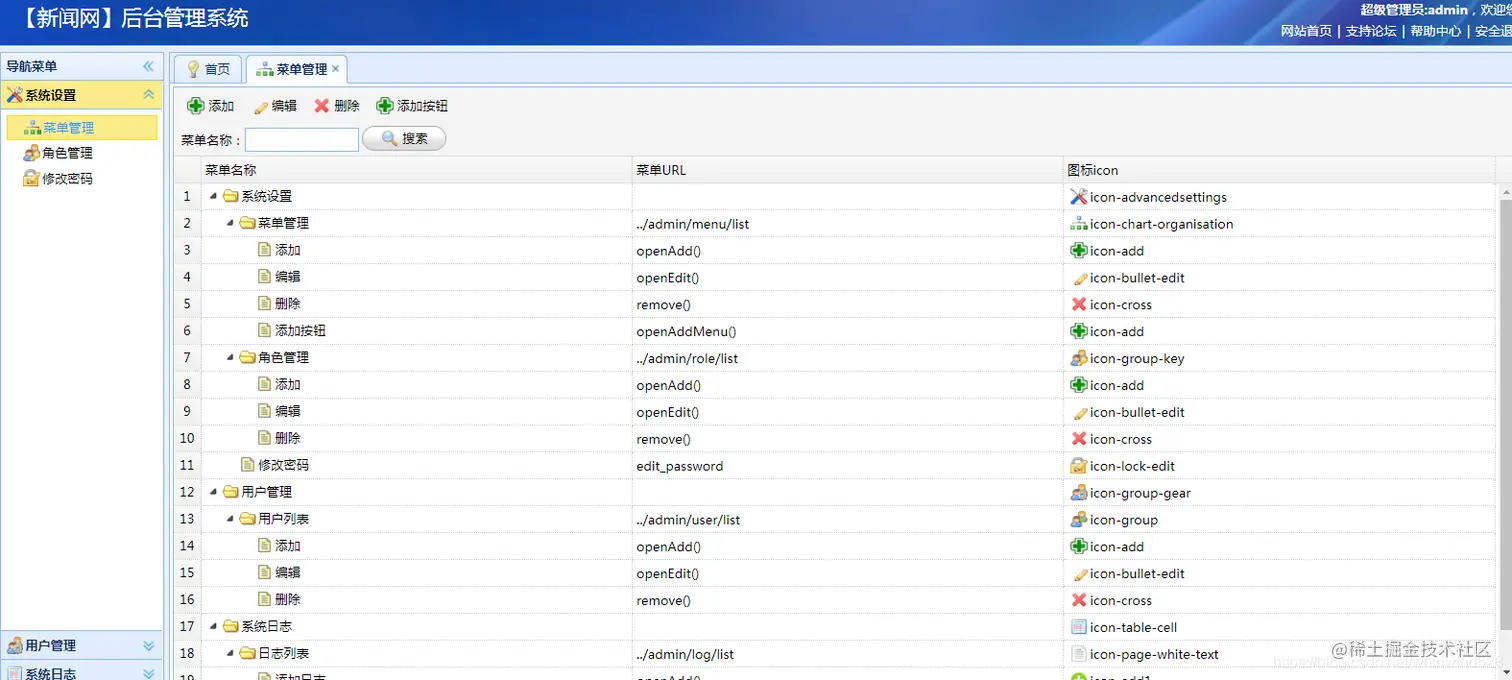Click the icon-table-cell icon in row 17
The height and width of the screenshot is (680, 1512).
[x=1078, y=627]
